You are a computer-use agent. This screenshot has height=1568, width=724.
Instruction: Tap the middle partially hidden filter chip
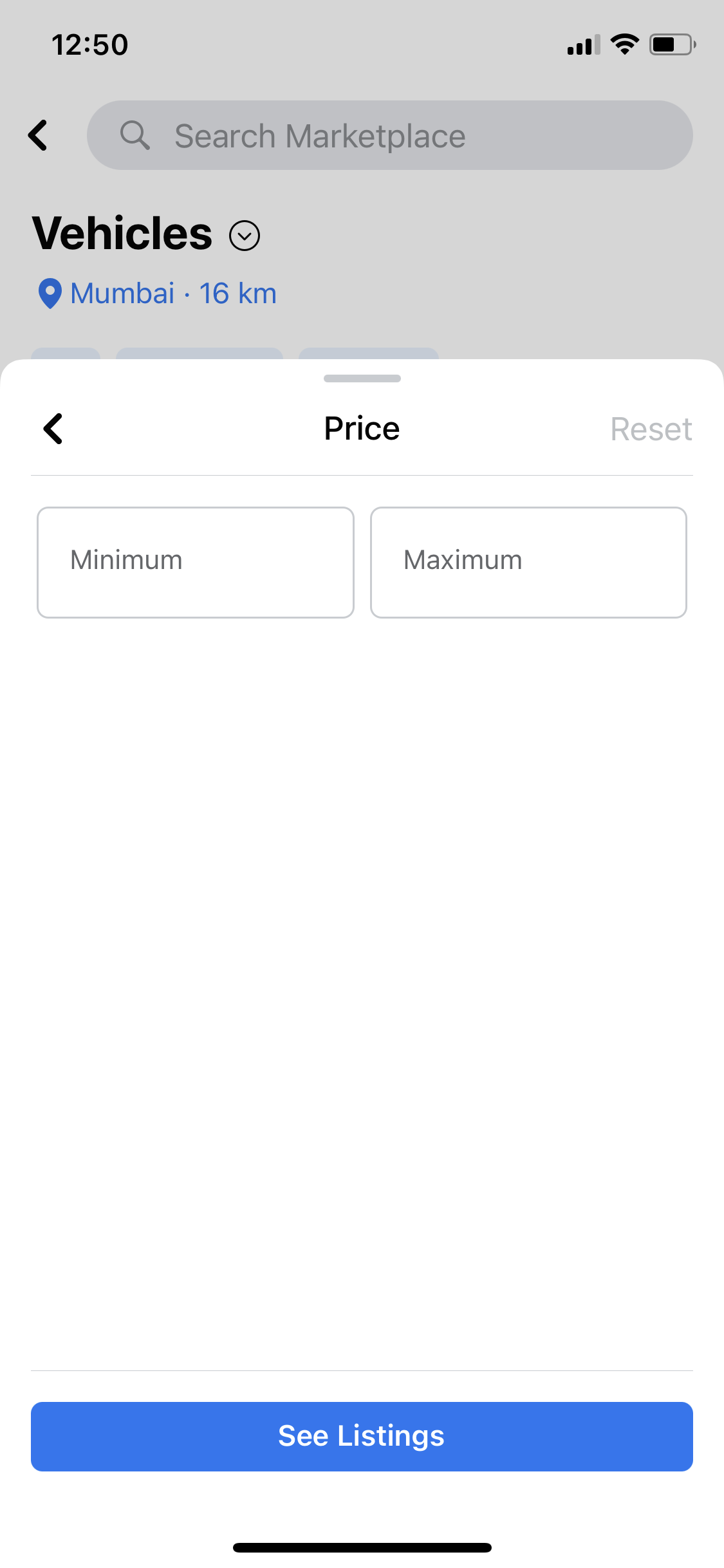pyautogui.click(x=200, y=353)
